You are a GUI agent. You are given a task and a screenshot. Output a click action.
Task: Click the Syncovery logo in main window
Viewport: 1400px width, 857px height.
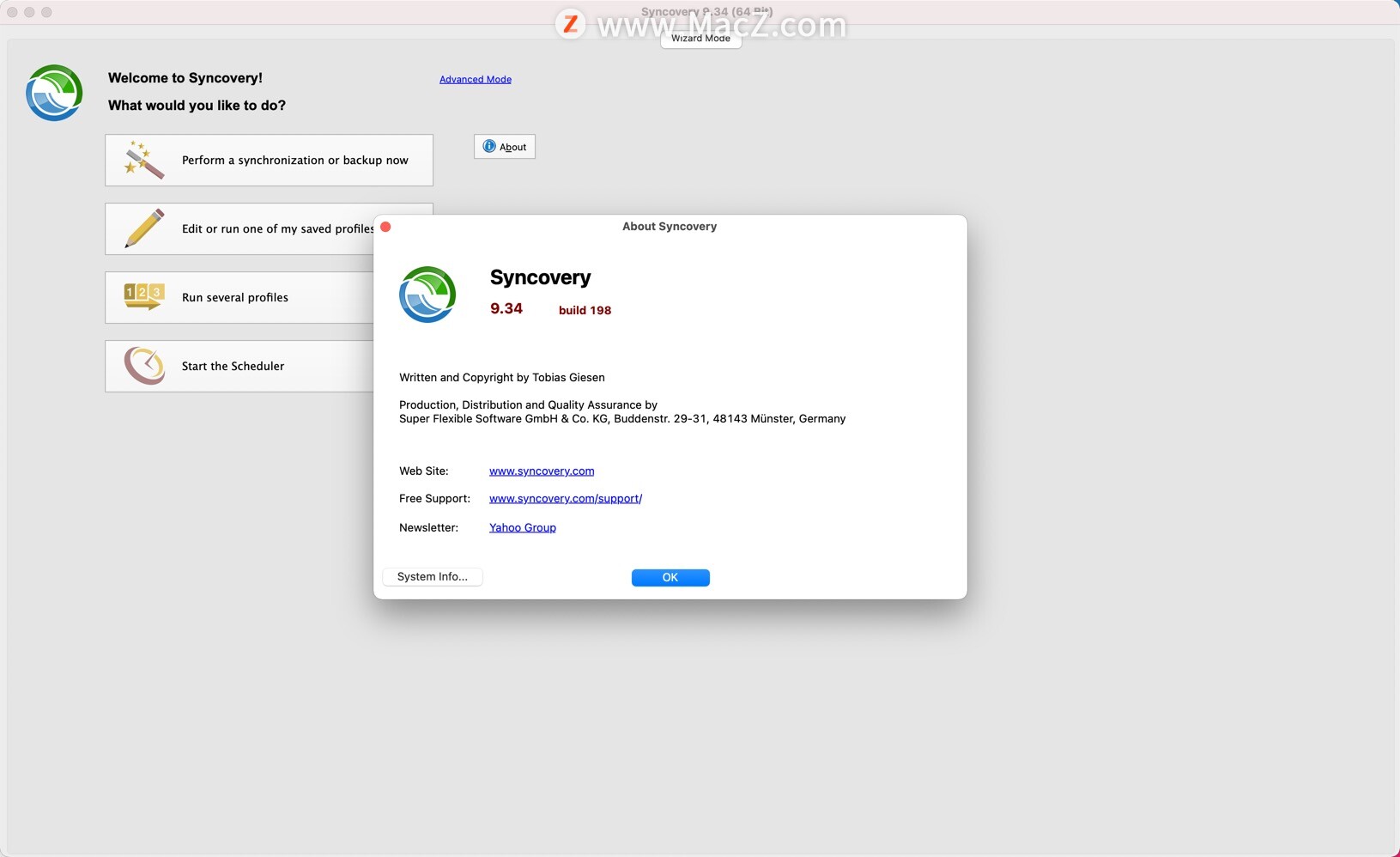pyautogui.click(x=54, y=93)
